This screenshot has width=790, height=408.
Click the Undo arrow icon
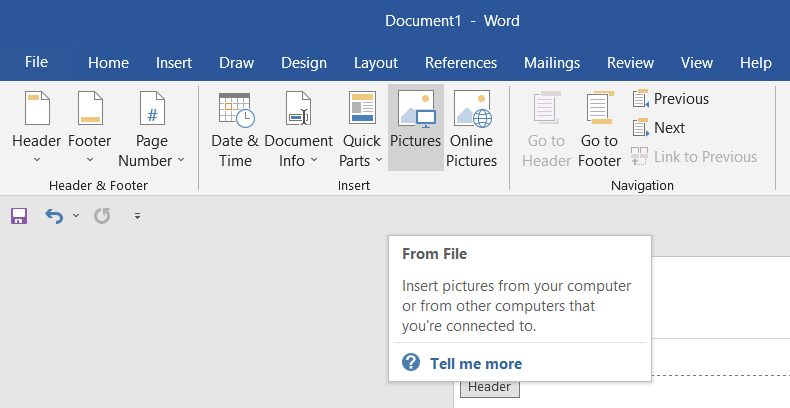coord(54,216)
